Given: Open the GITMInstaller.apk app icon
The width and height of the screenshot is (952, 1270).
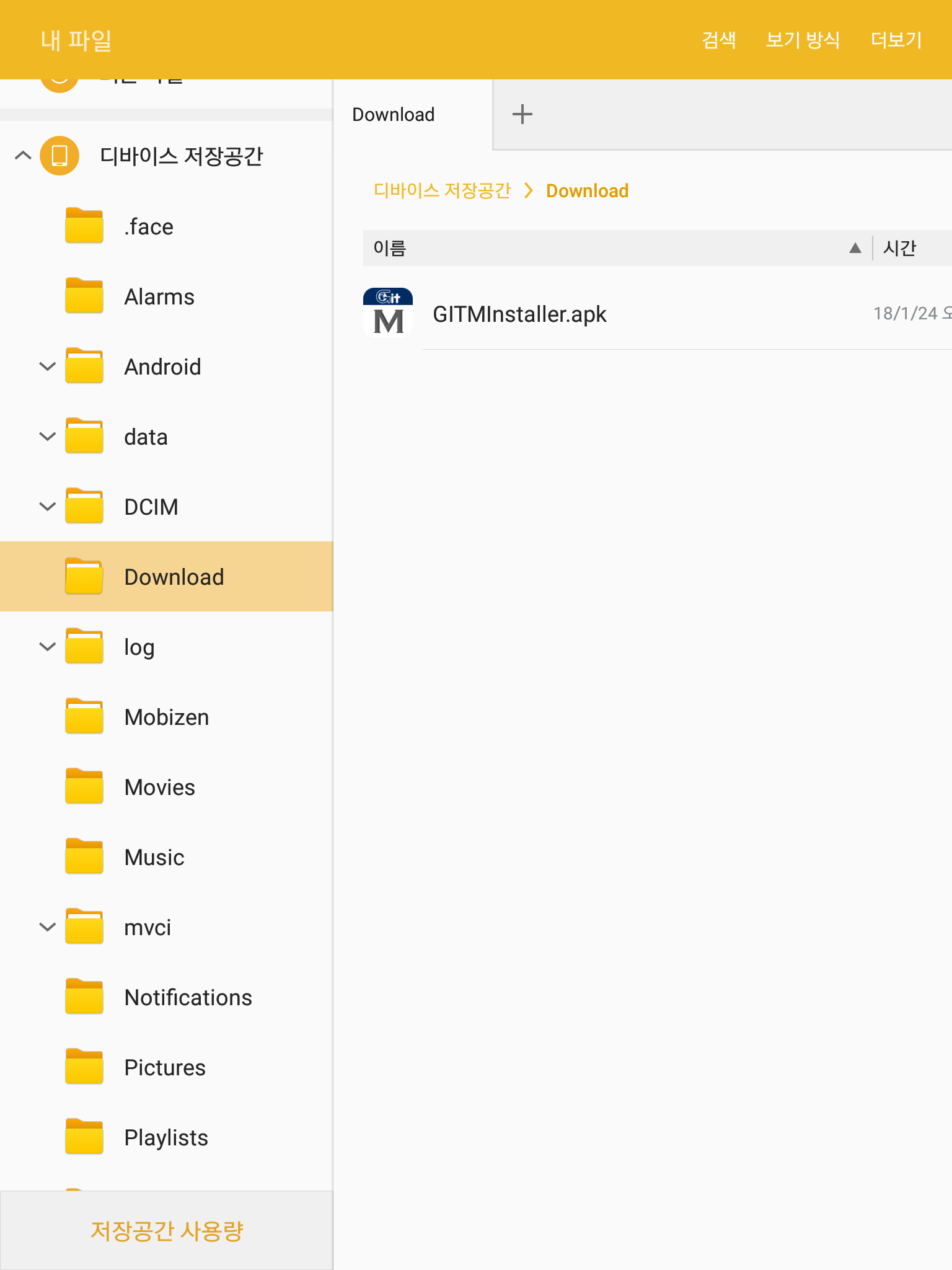Looking at the screenshot, I should (388, 313).
